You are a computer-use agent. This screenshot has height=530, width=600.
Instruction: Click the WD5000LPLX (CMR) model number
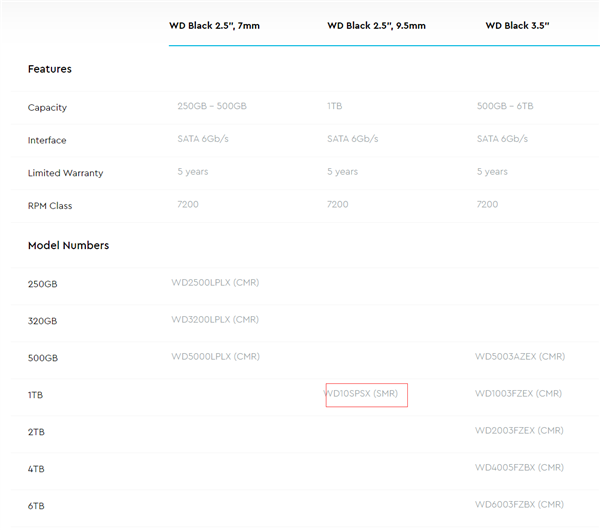click(x=215, y=357)
